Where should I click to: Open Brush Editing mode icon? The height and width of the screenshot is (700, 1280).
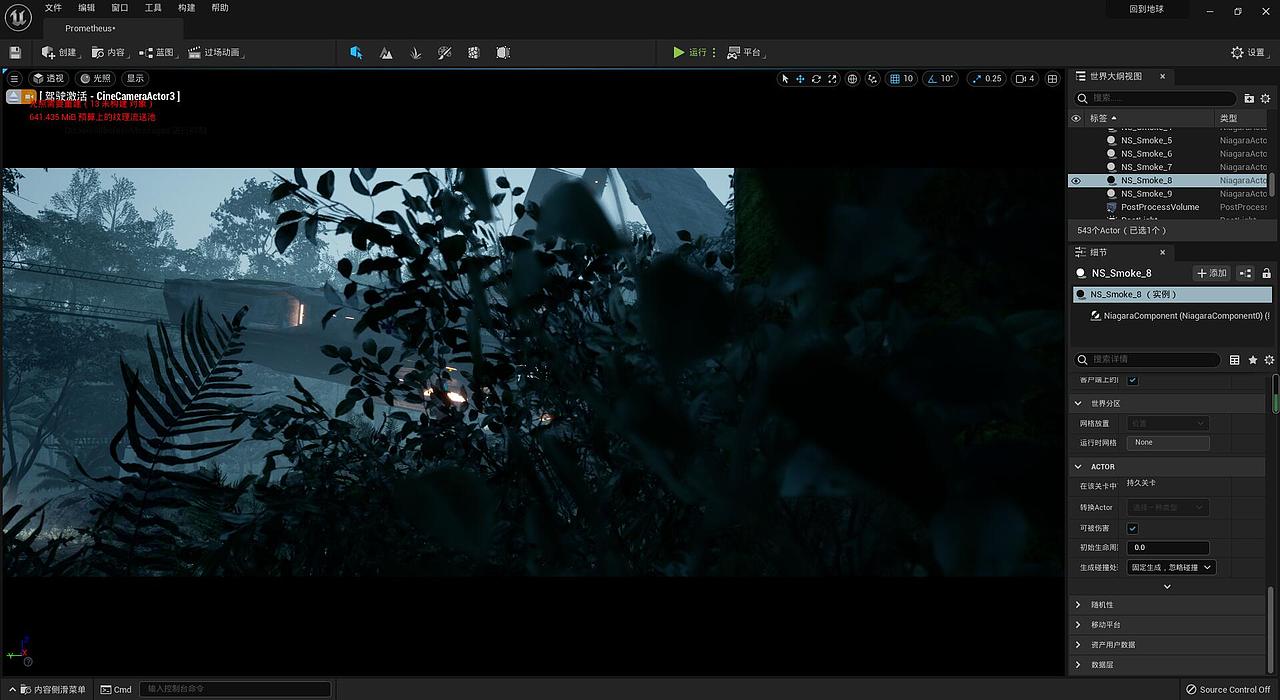pyautogui.click(x=503, y=53)
